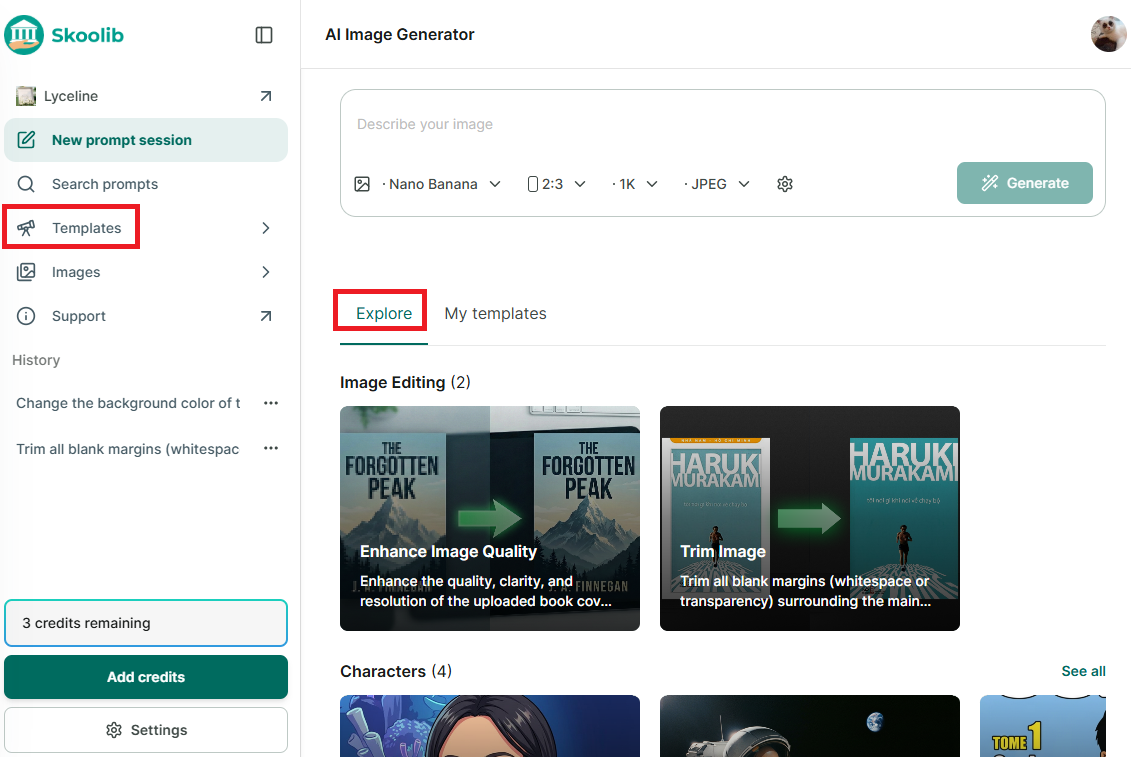The width and height of the screenshot is (1131, 757).
Task: Click the New prompt session pencil icon
Action: (x=26, y=140)
